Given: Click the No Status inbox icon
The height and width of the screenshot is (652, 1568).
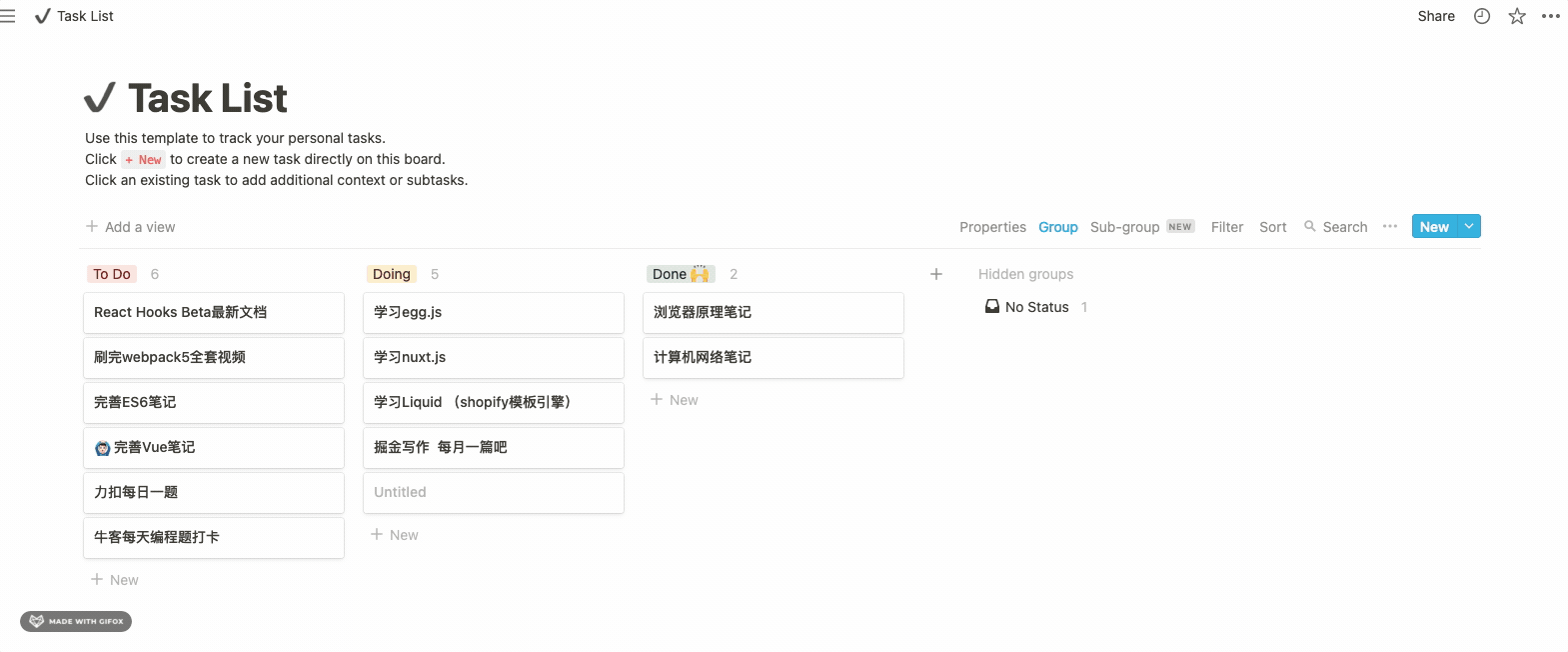Looking at the screenshot, I should [x=992, y=307].
